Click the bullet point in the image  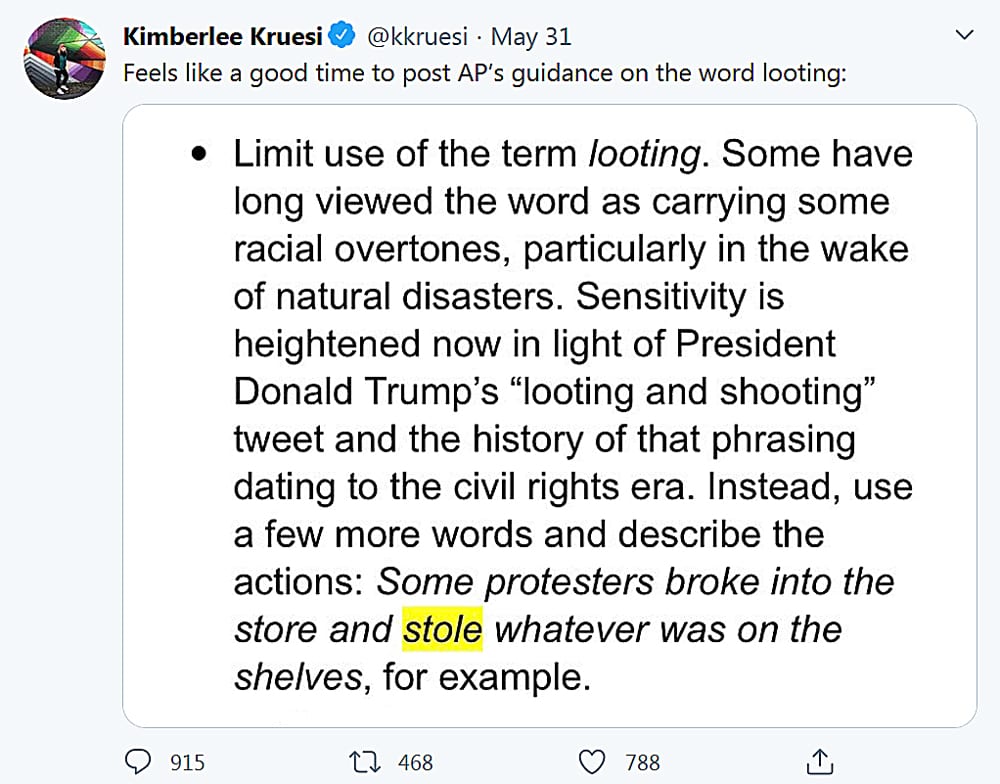click(200, 155)
